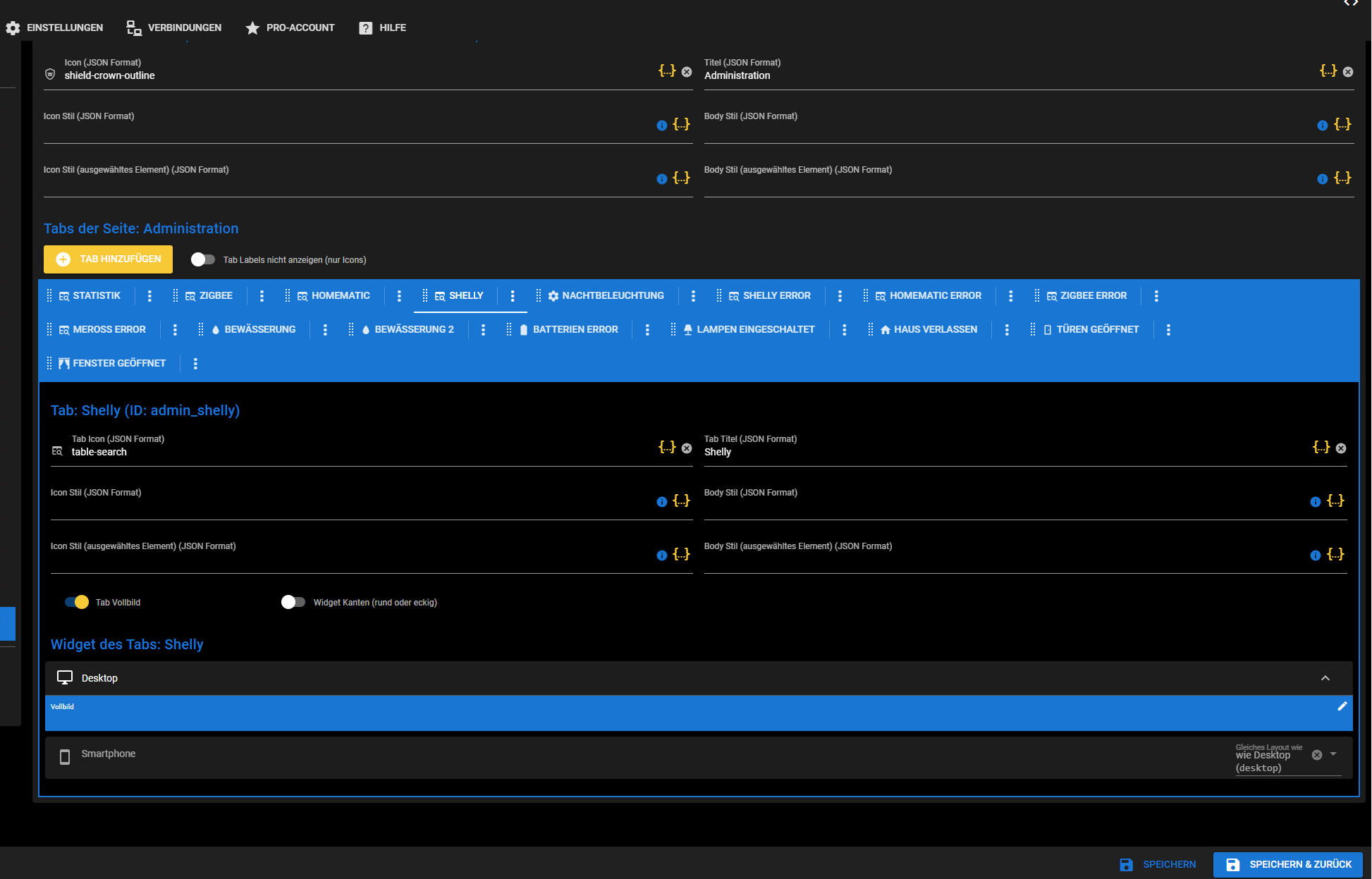
Task: Open options menu for Fenster Geöffnet tab
Action: pos(195,364)
